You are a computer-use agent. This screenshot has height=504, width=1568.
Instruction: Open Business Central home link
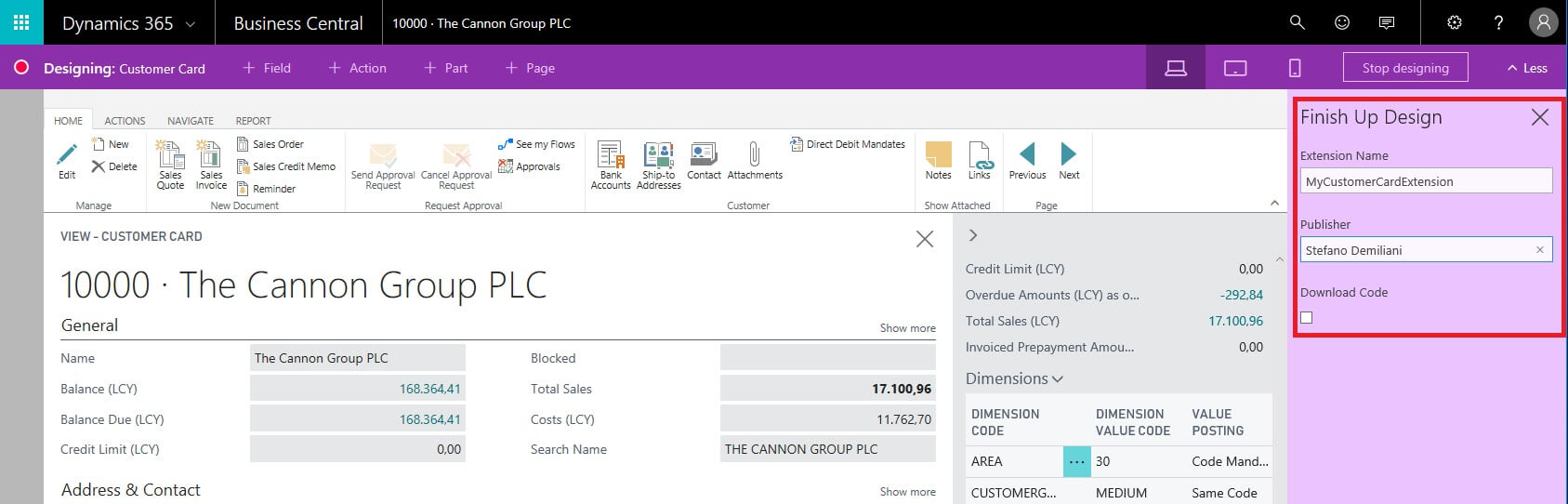tap(298, 23)
